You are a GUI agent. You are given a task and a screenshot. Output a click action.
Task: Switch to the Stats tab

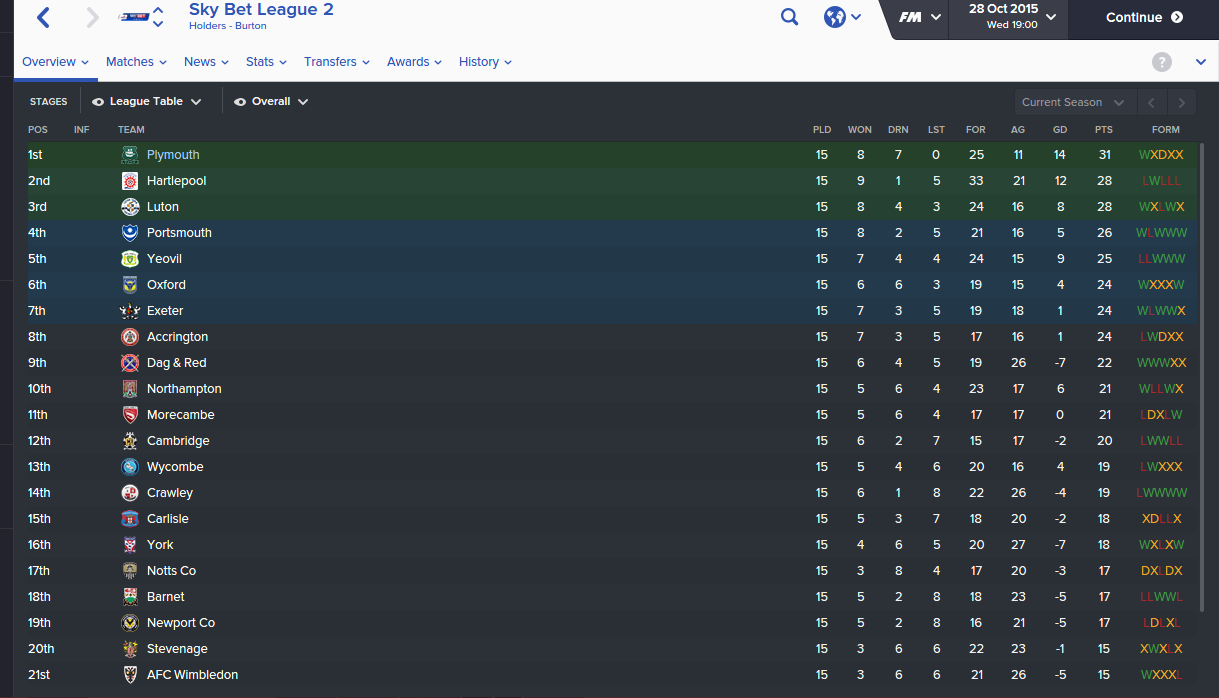tap(266, 62)
